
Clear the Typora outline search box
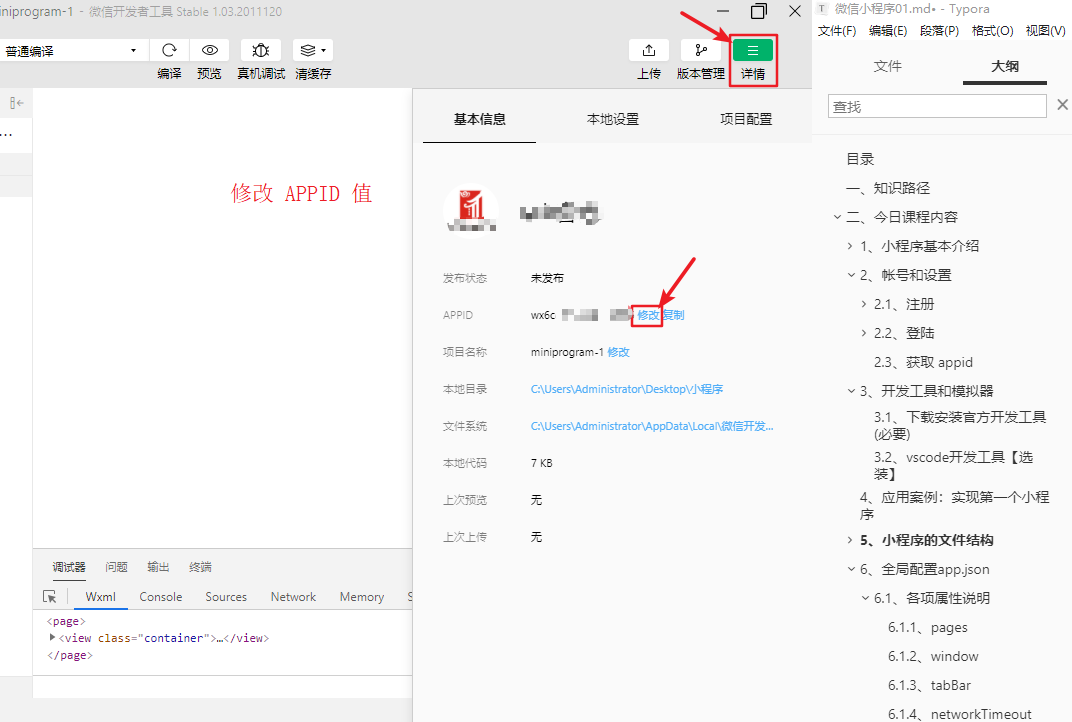pos(1062,105)
